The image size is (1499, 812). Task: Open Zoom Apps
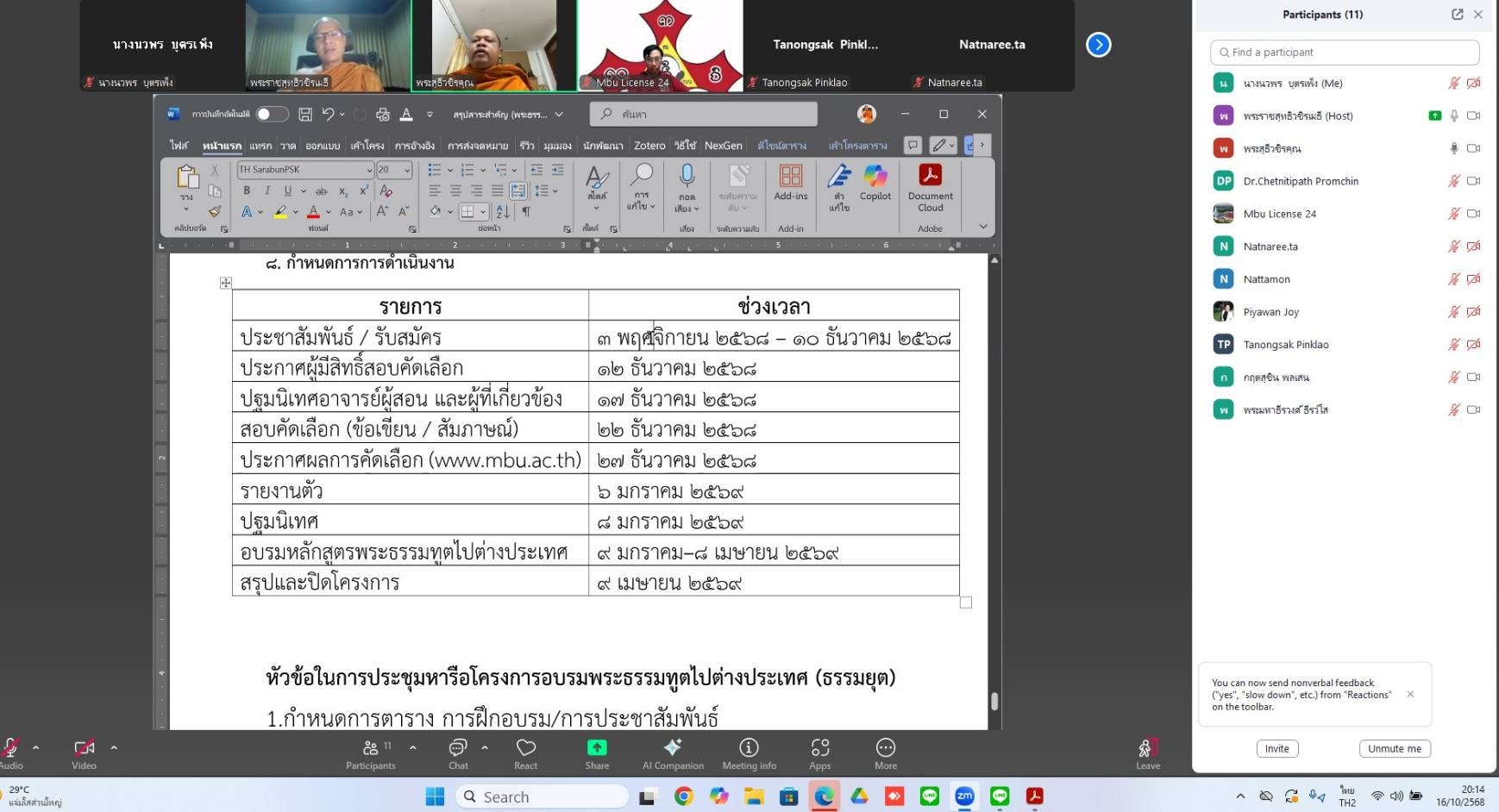pos(819,753)
